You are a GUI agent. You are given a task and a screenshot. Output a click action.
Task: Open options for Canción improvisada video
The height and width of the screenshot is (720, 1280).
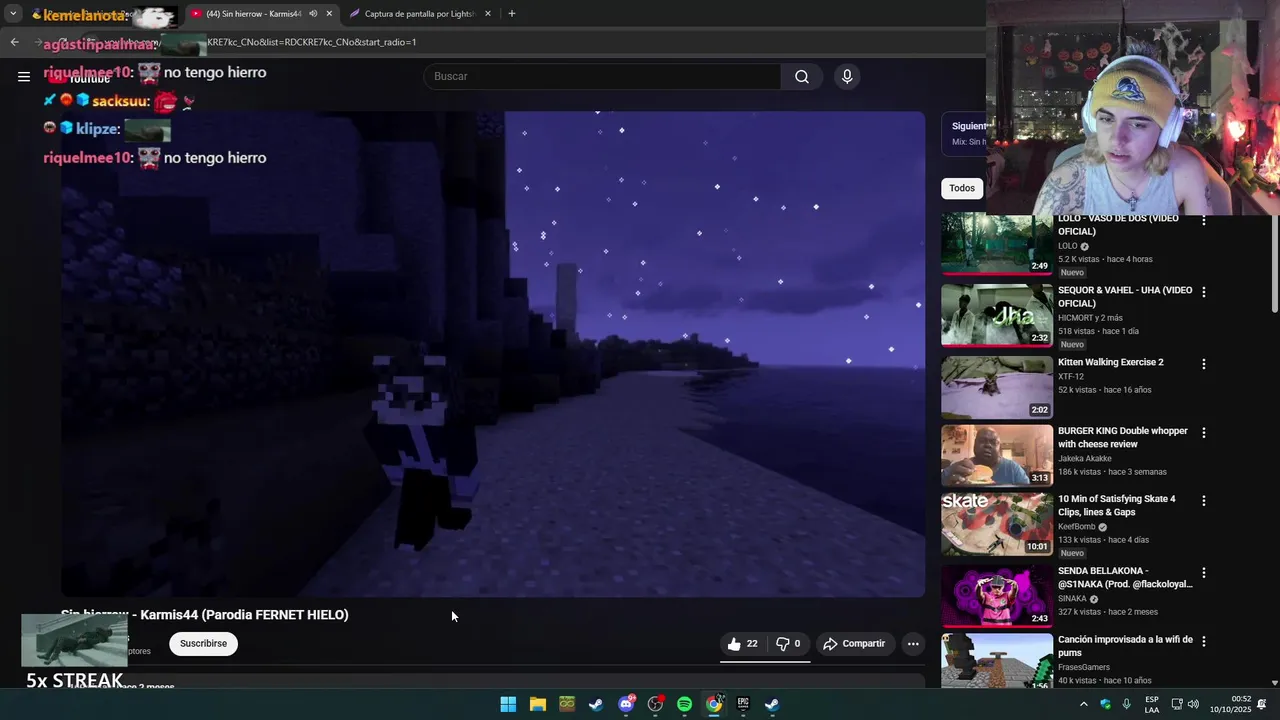(x=1204, y=641)
